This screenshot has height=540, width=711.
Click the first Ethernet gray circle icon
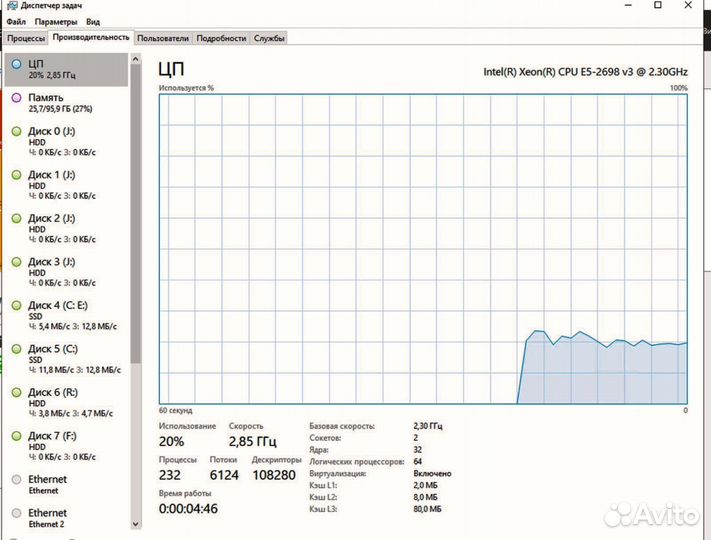(x=17, y=480)
